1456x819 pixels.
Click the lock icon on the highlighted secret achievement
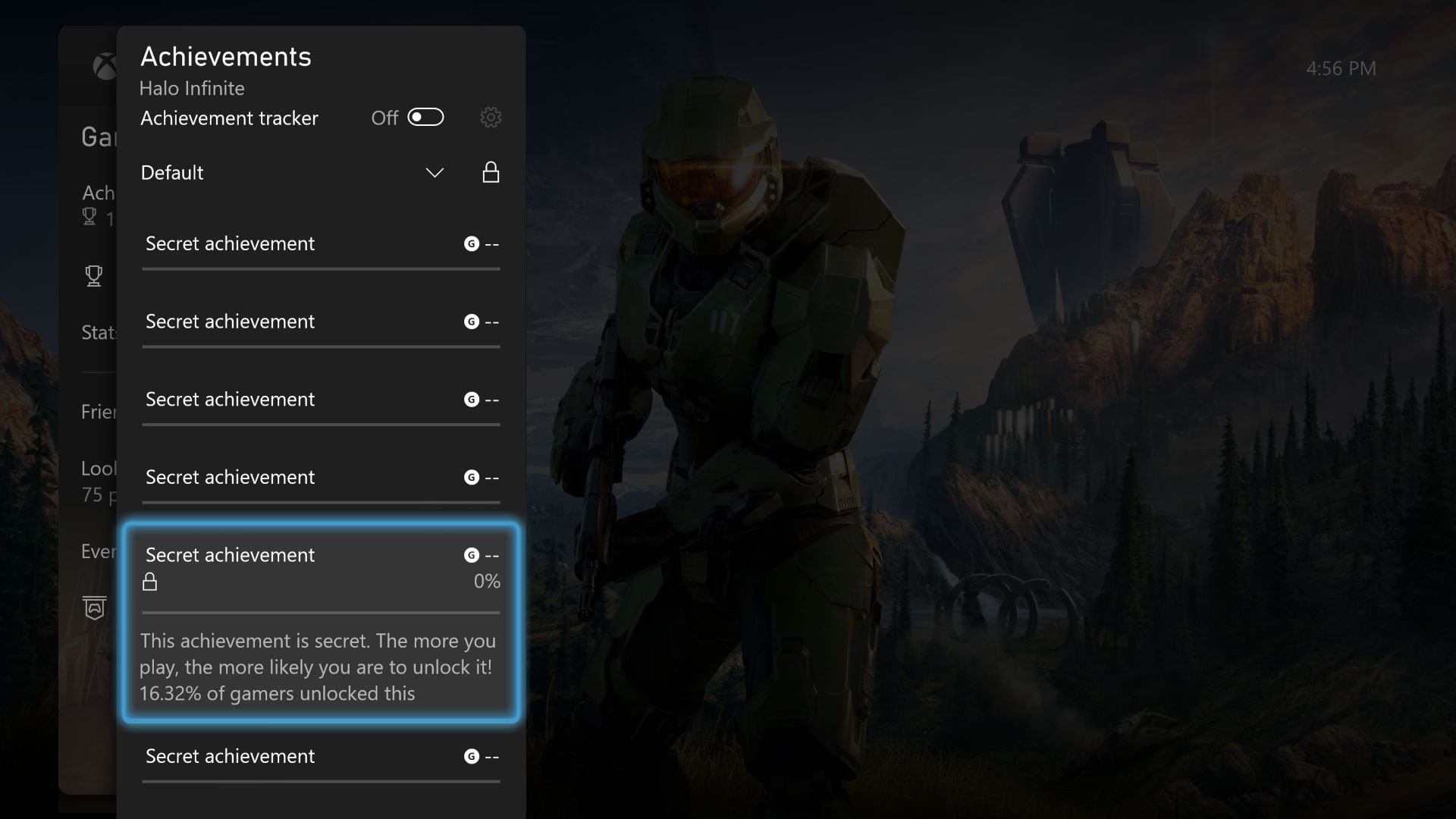tap(150, 582)
